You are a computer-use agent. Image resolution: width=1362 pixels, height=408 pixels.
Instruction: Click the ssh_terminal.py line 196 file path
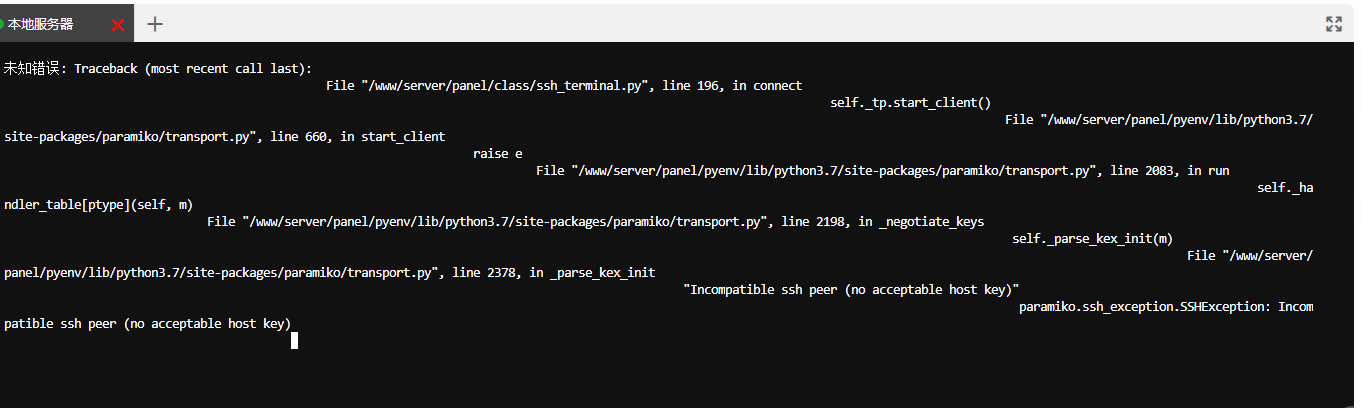point(564,85)
